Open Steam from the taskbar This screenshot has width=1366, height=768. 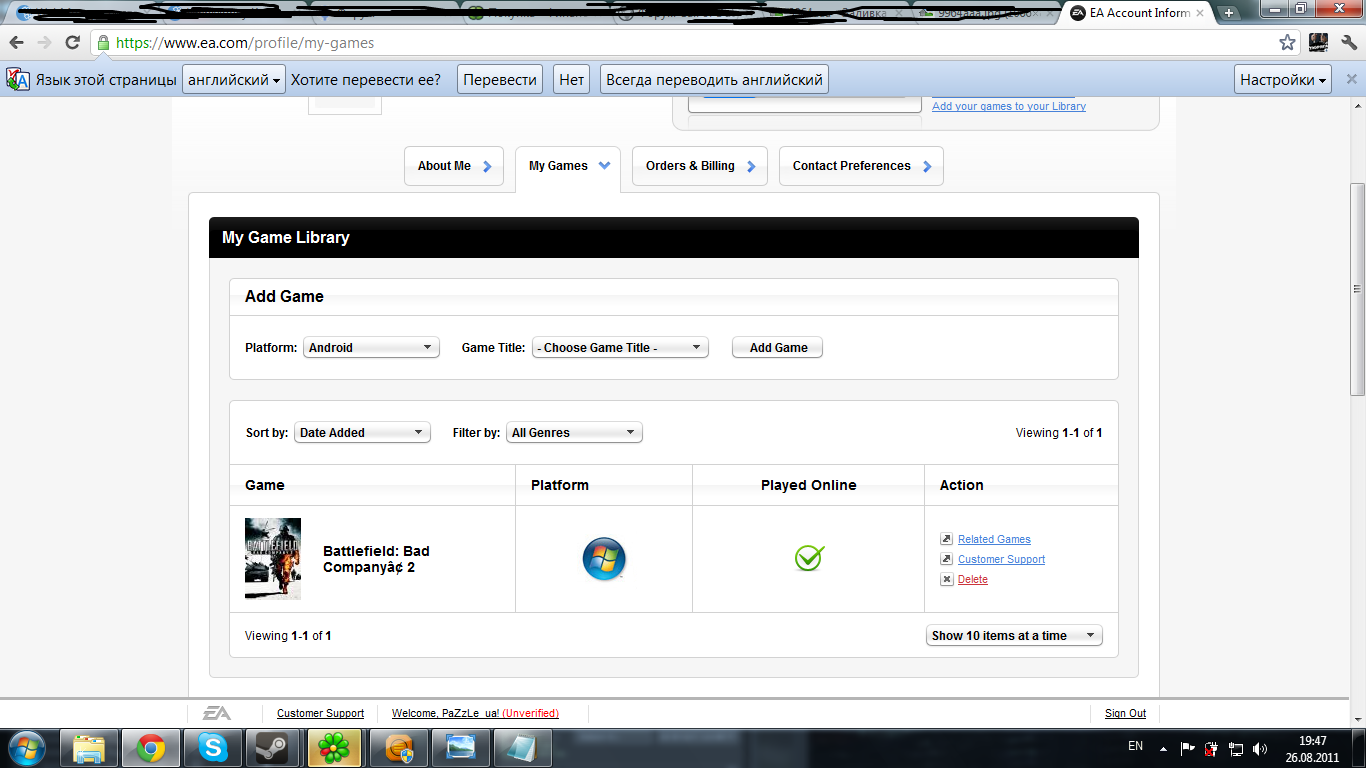point(271,748)
